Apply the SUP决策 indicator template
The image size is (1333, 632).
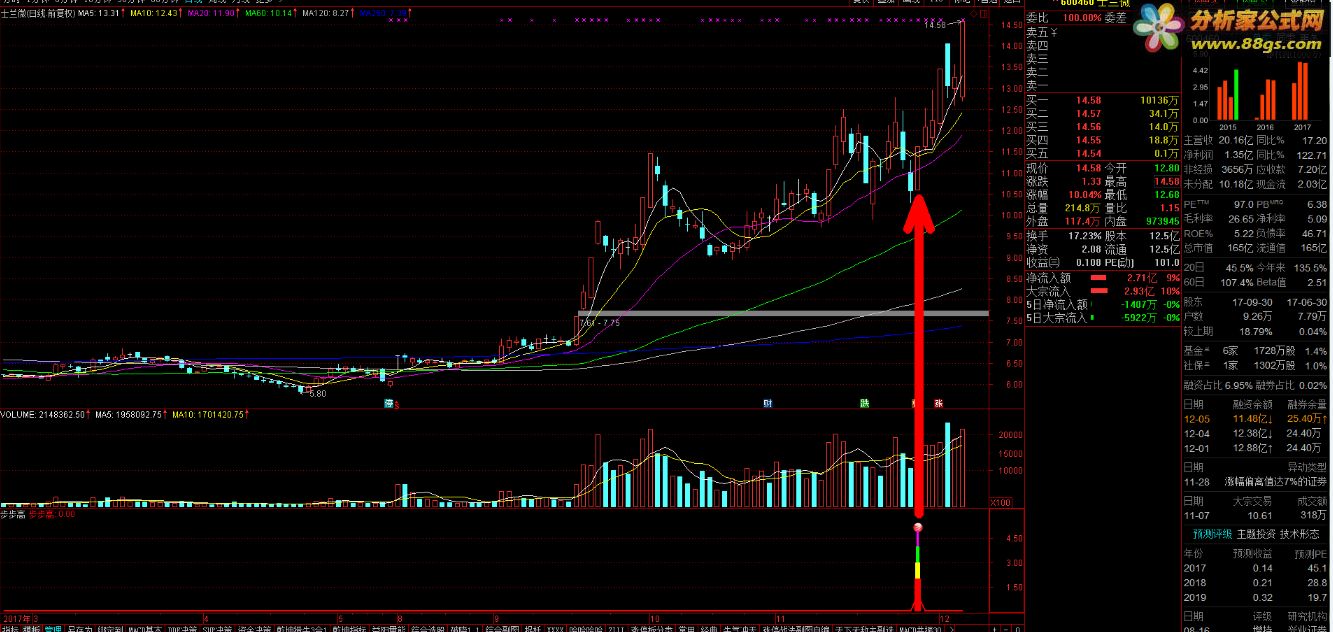tap(217, 628)
